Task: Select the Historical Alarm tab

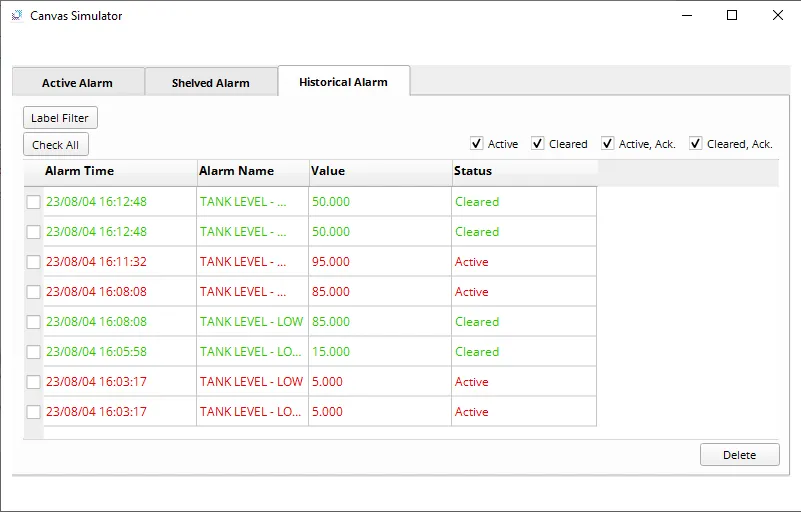Action: point(344,81)
